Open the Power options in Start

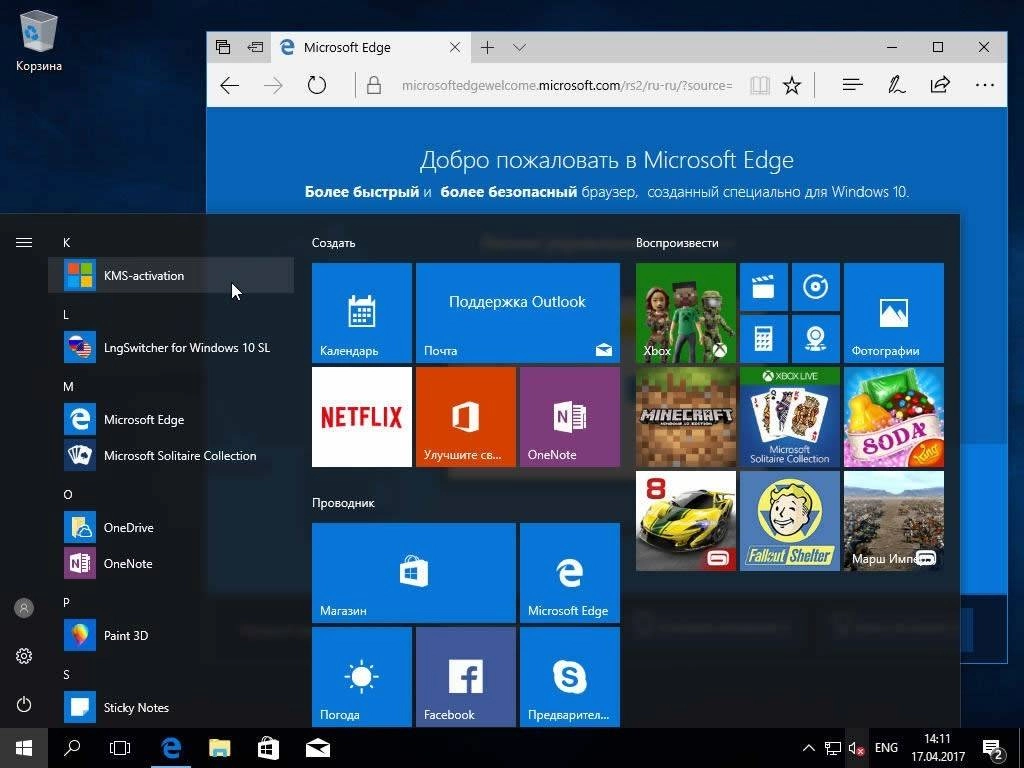tap(24, 704)
